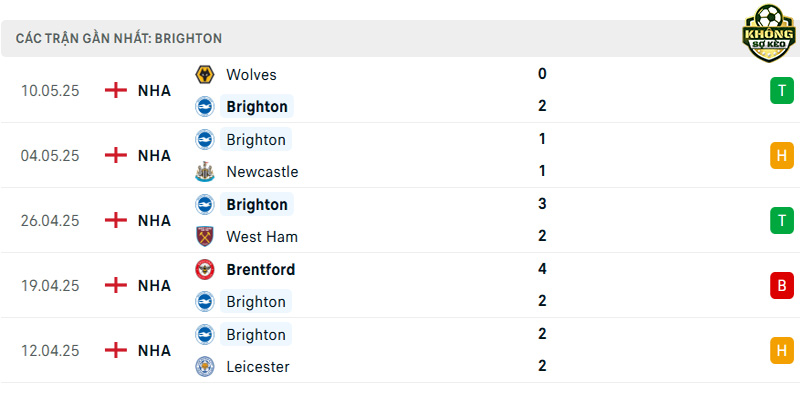Image resolution: width=800 pixels, height=400 pixels.
Task: Select the green T badge for Wolves match
Action: click(782, 90)
